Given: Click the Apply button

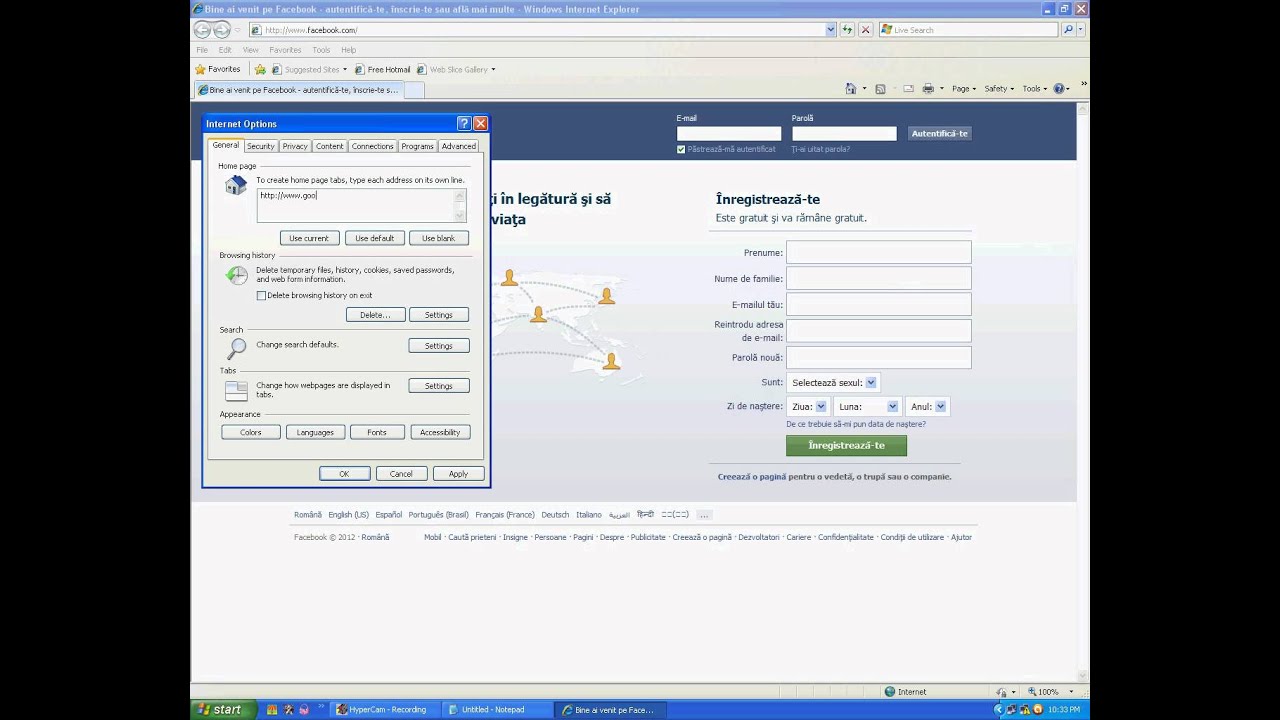Looking at the screenshot, I should [458, 474].
